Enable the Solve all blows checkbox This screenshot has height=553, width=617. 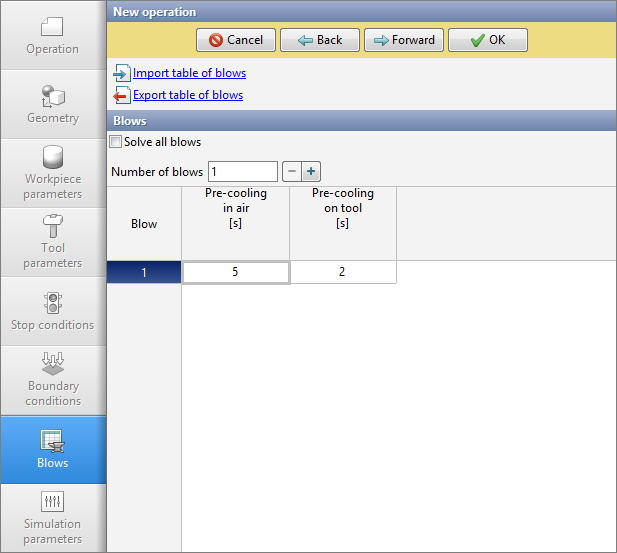click(116, 142)
